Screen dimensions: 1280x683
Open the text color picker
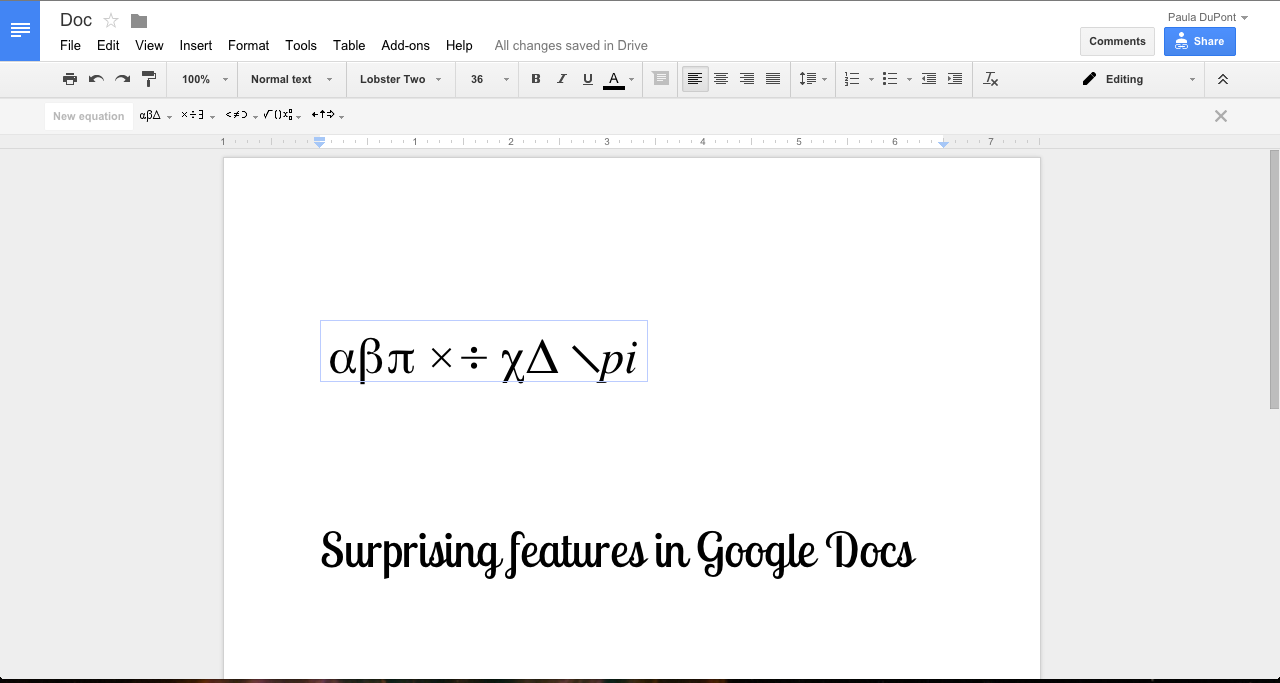[619, 79]
